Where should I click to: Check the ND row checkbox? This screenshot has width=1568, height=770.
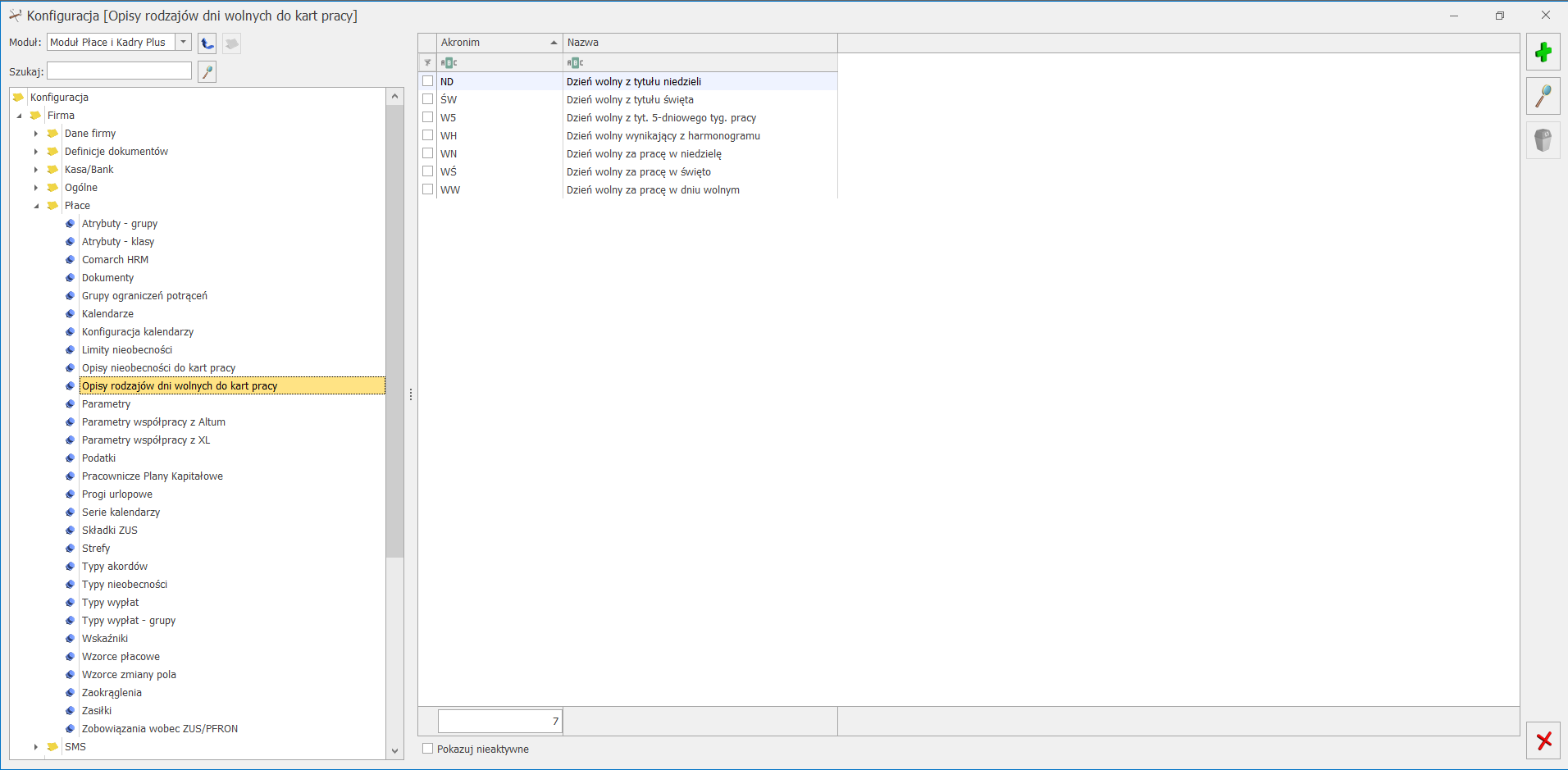[427, 81]
